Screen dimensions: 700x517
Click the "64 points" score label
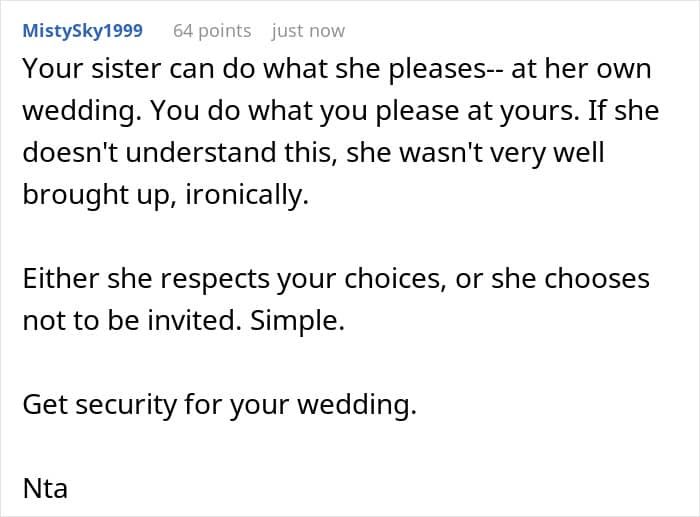[212, 30]
